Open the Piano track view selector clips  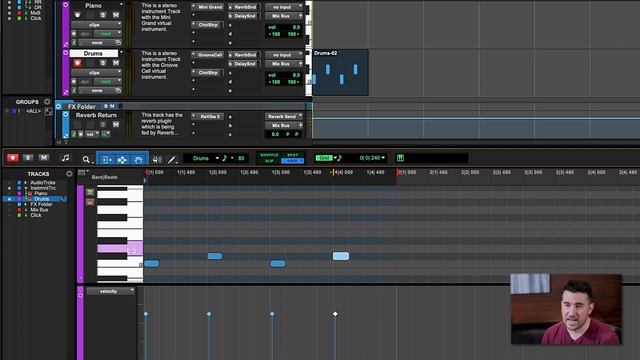(96, 25)
